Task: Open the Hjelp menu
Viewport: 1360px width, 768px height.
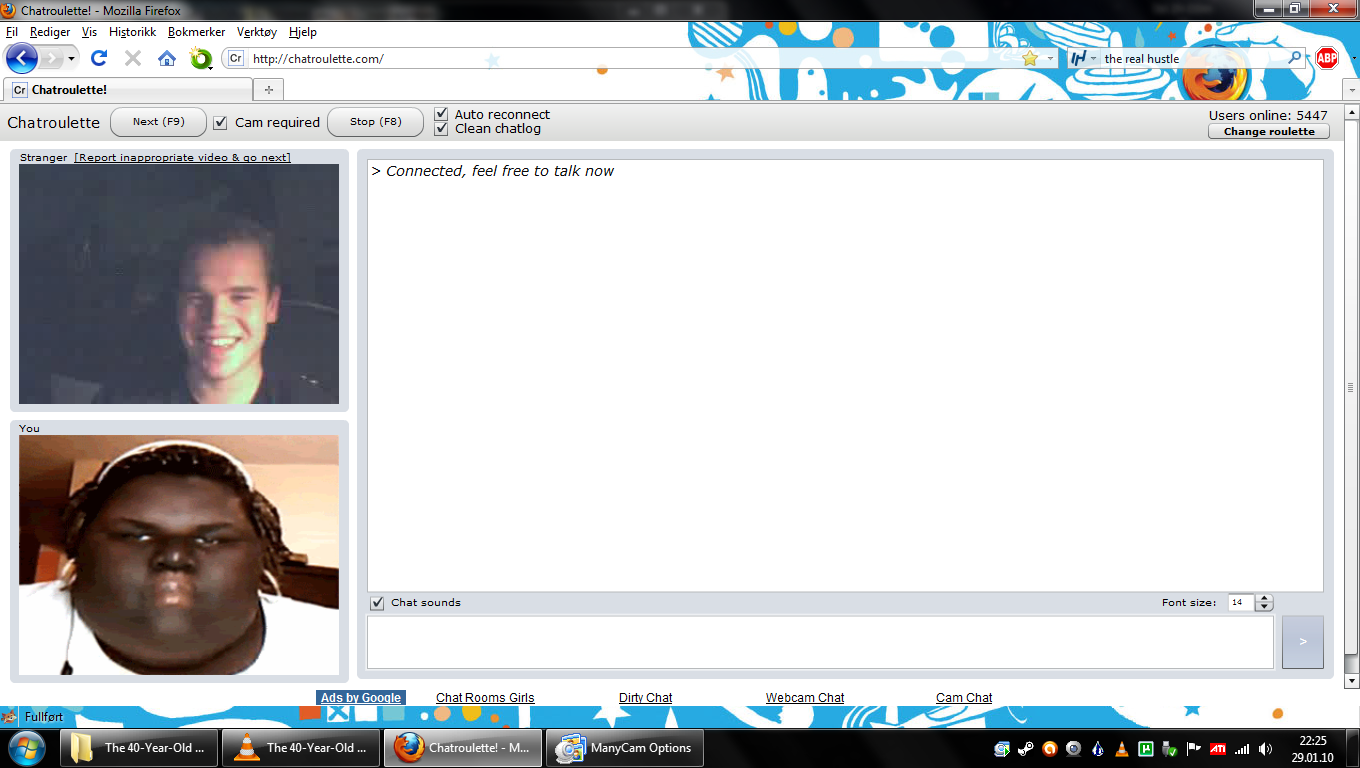Action: tap(303, 32)
